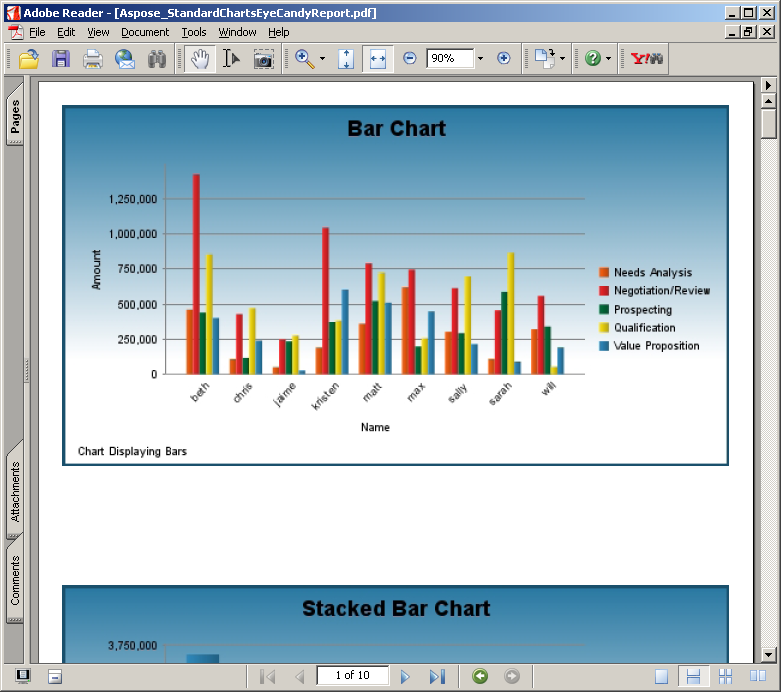The image size is (781, 692).
Task: Click the Open file folder icon
Action: pos(29,59)
